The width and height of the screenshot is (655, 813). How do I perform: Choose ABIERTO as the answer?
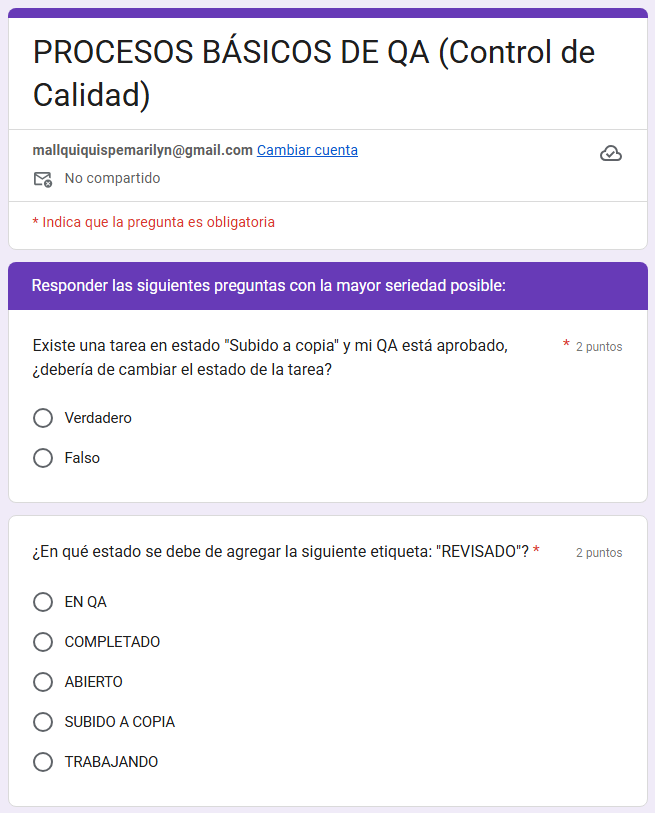click(x=43, y=682)
